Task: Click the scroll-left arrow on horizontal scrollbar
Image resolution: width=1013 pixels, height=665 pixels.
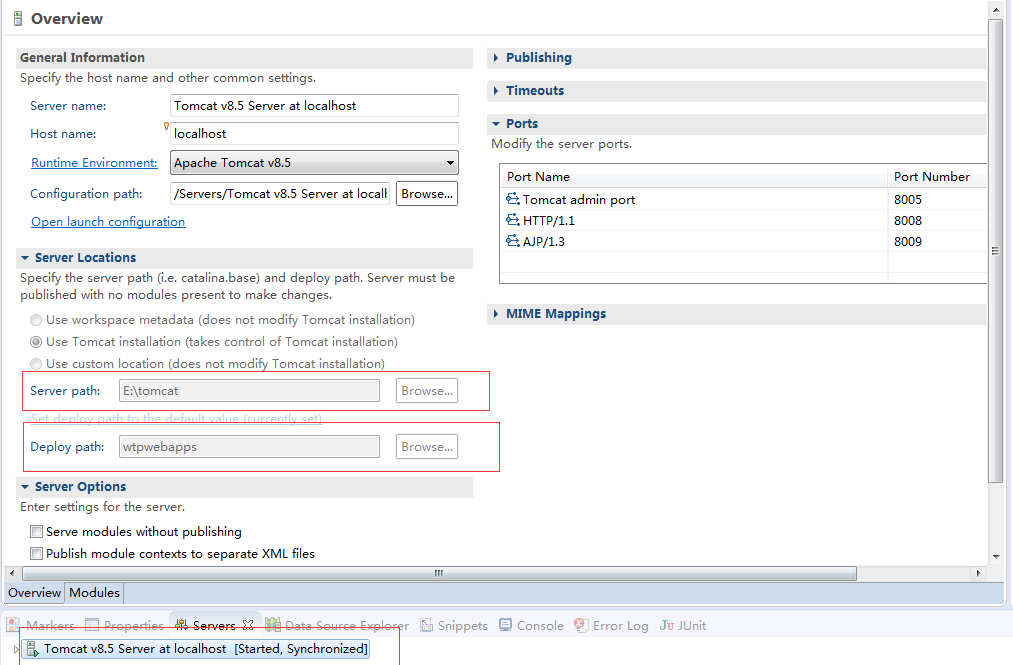Action: (x=12, y=573)
